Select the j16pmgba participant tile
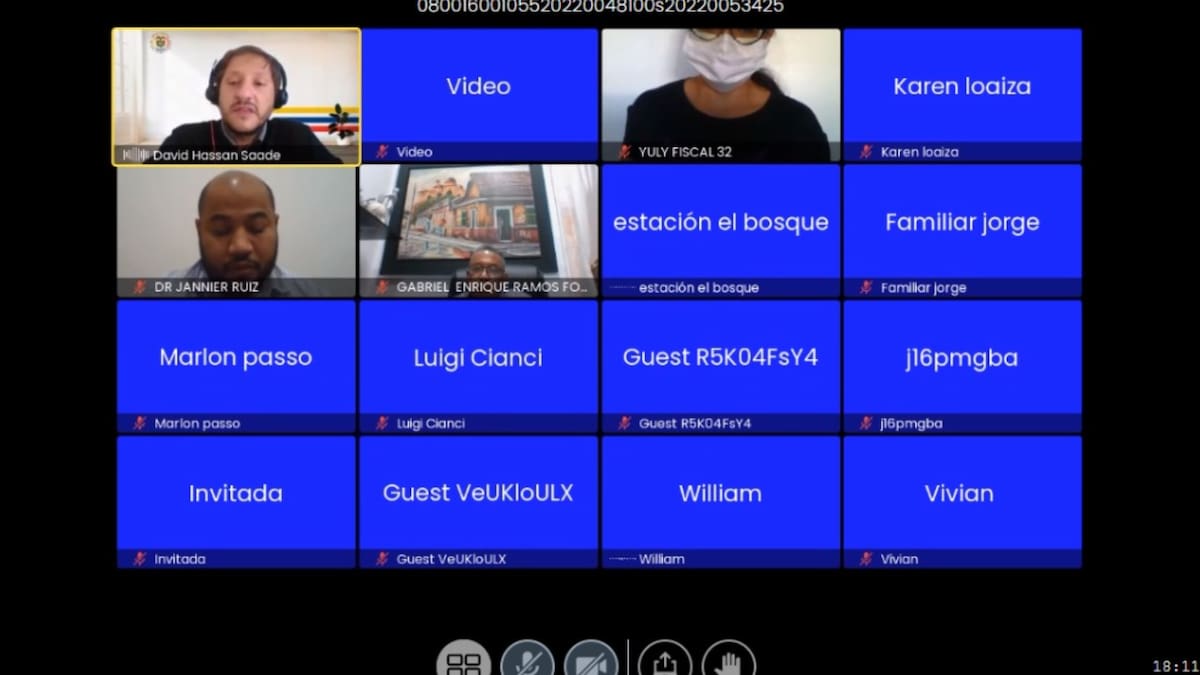This screenshot has height=675, width=1200. pos(962,358)
